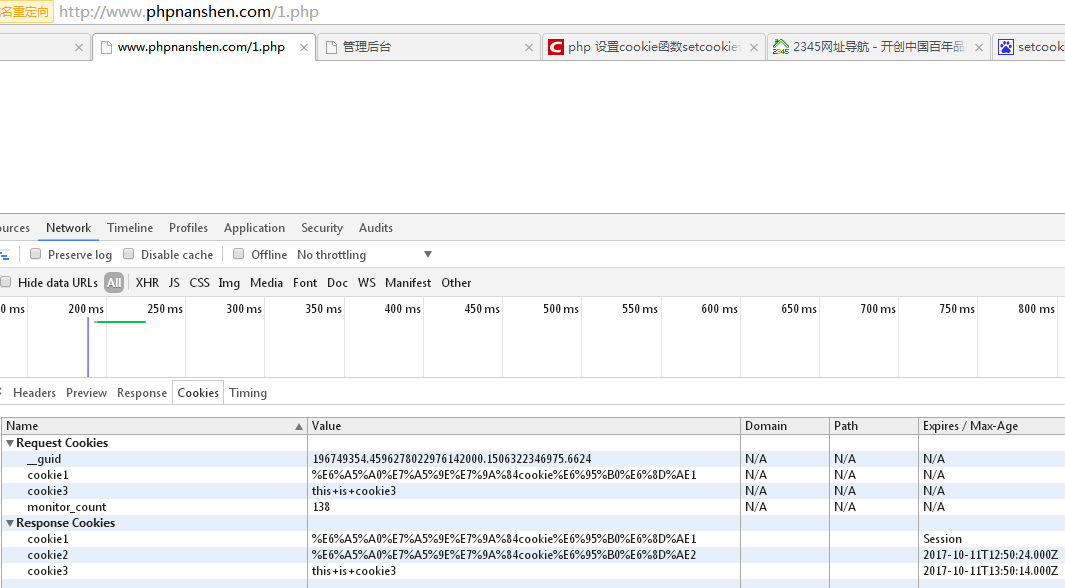Close the 管理后台 tab
Viewport: 1065px width, 588px height.
(x=529, y=48)
